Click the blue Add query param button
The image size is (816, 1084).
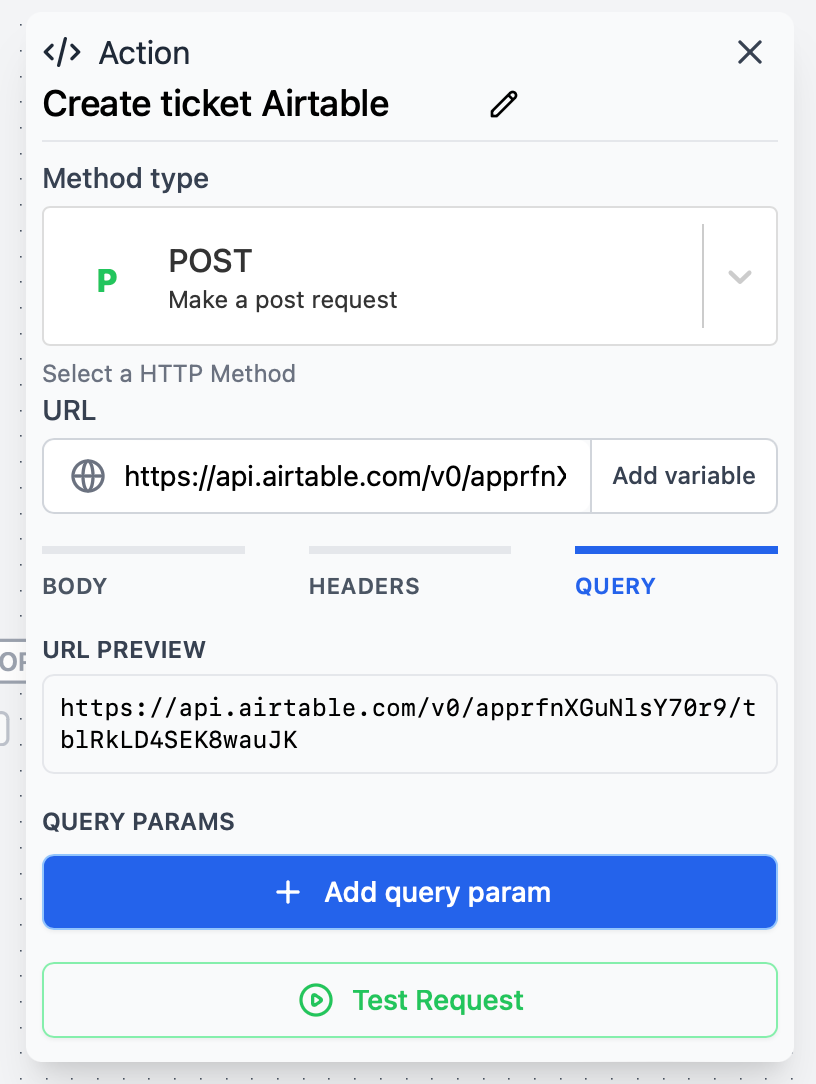point(410,891)
